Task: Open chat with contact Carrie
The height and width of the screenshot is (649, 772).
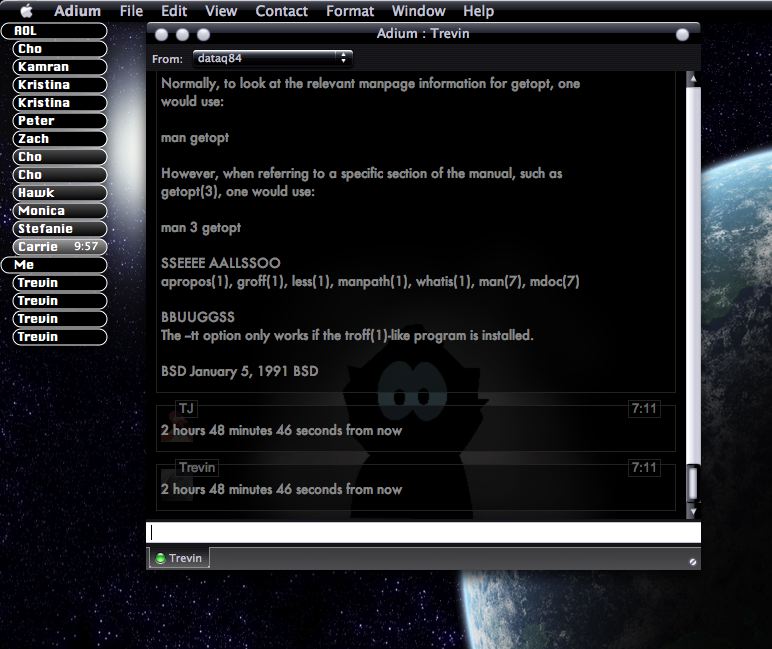Action: point(60,246)
